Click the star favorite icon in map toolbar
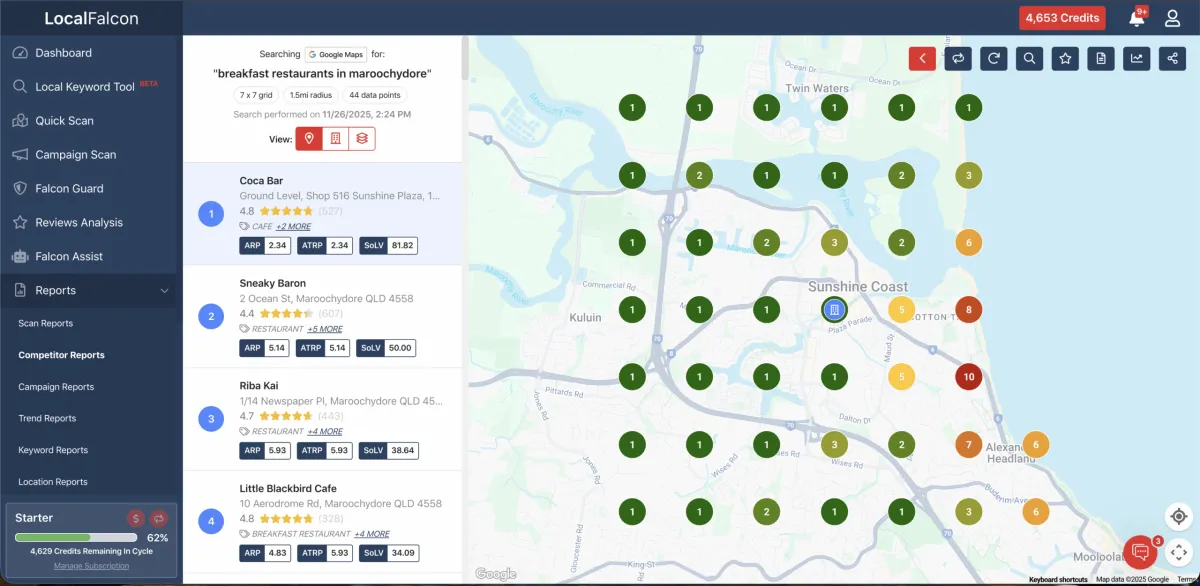Viewport: 1200px width, 586px height. (1065, 58)
